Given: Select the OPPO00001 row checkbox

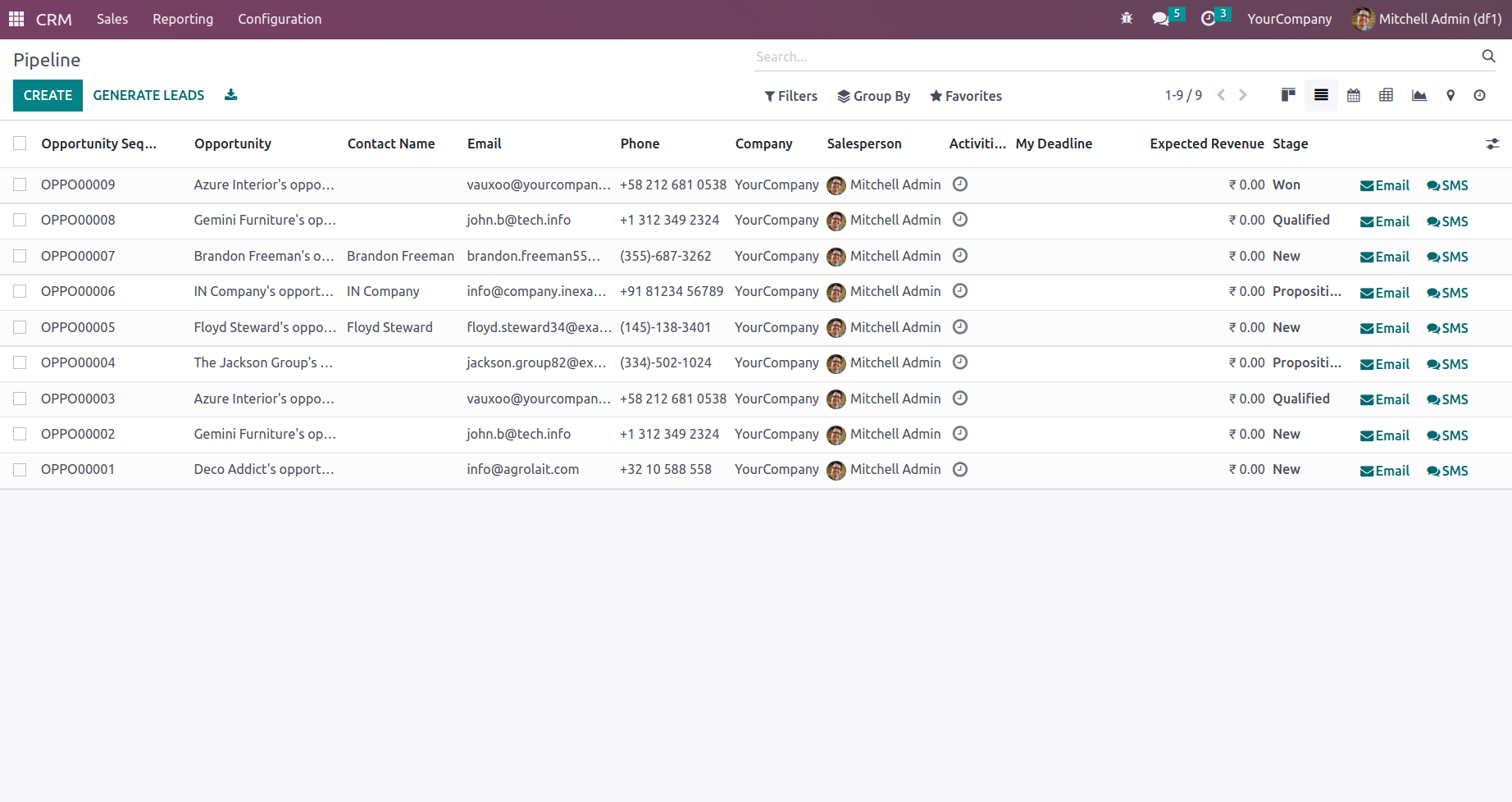Looking at the screenshot, I should [20, 469].
